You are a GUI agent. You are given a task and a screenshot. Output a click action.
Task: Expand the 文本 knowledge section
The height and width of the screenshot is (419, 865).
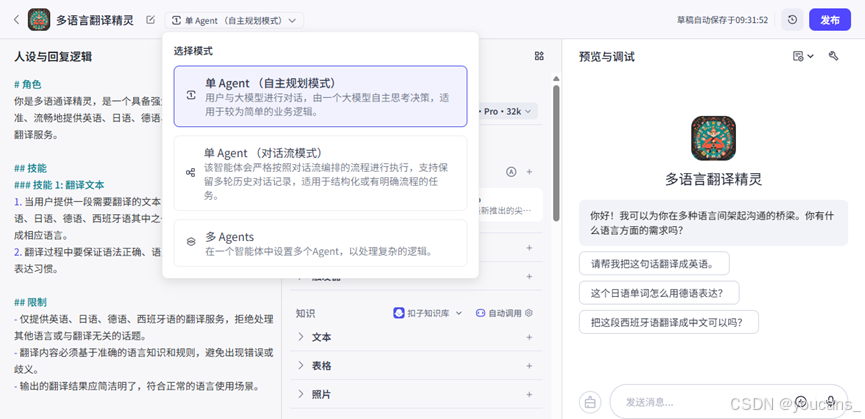[x=301, y=337]
